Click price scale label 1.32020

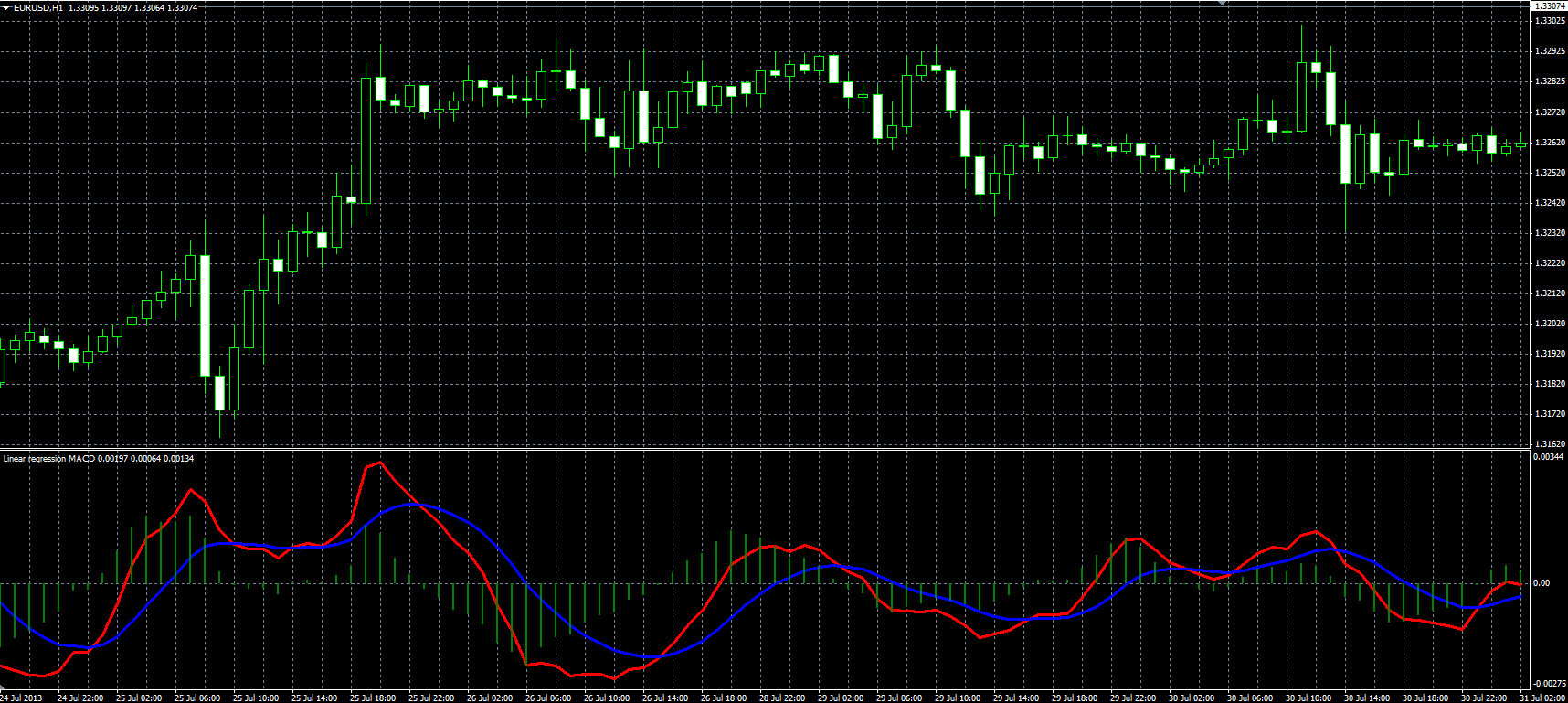(x=1549, y=324)
